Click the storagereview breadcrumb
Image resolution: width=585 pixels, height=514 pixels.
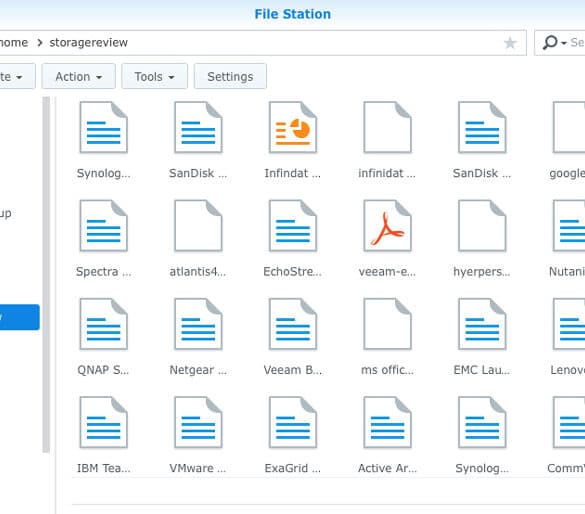click(89, 43)
